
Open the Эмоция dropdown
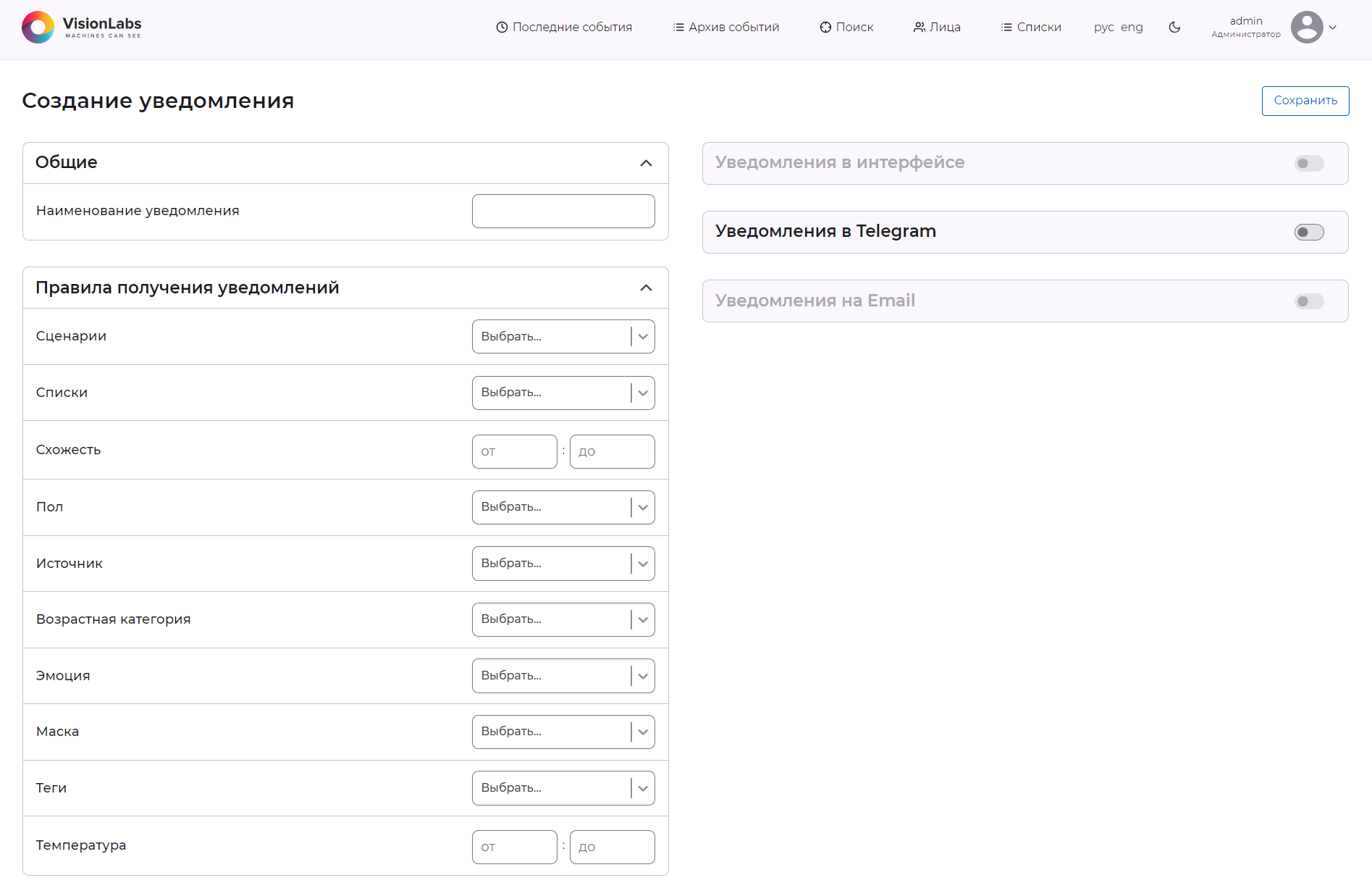(563, 676)
